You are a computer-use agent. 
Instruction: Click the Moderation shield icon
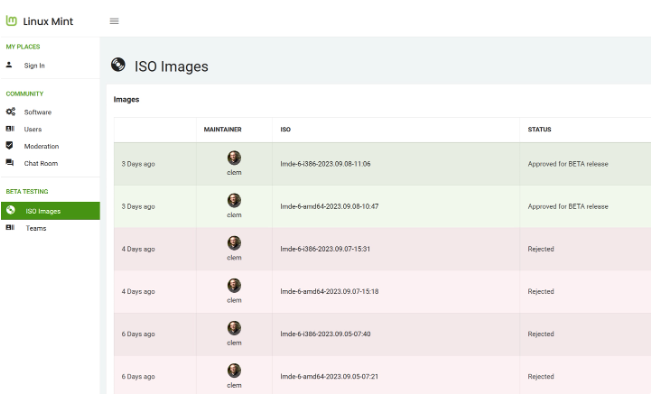point(9,146)
